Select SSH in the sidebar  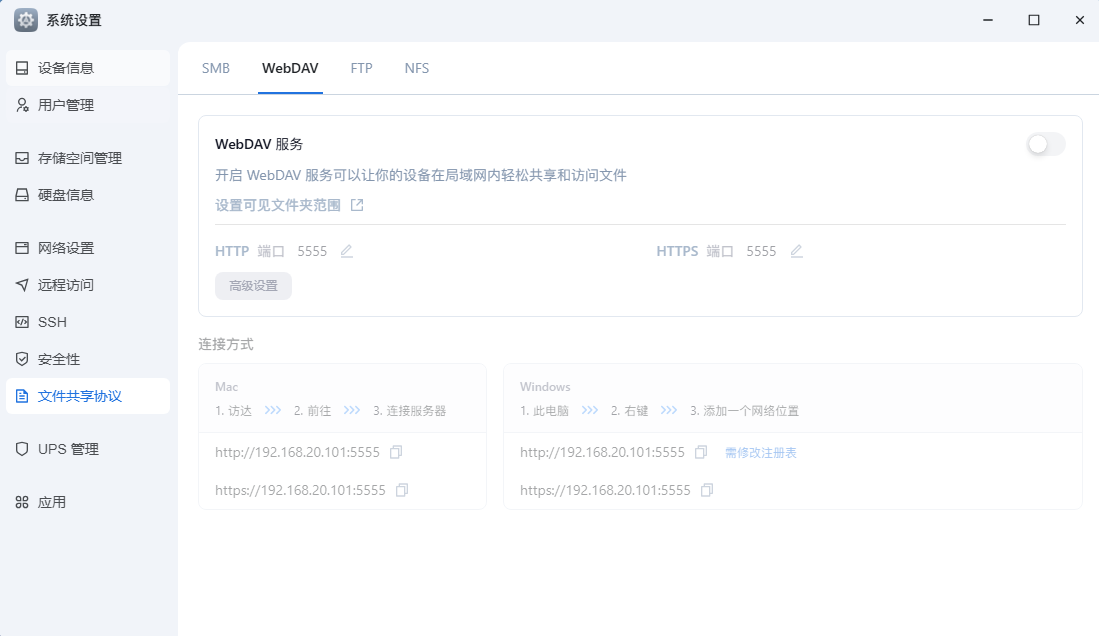coord(88,322)
